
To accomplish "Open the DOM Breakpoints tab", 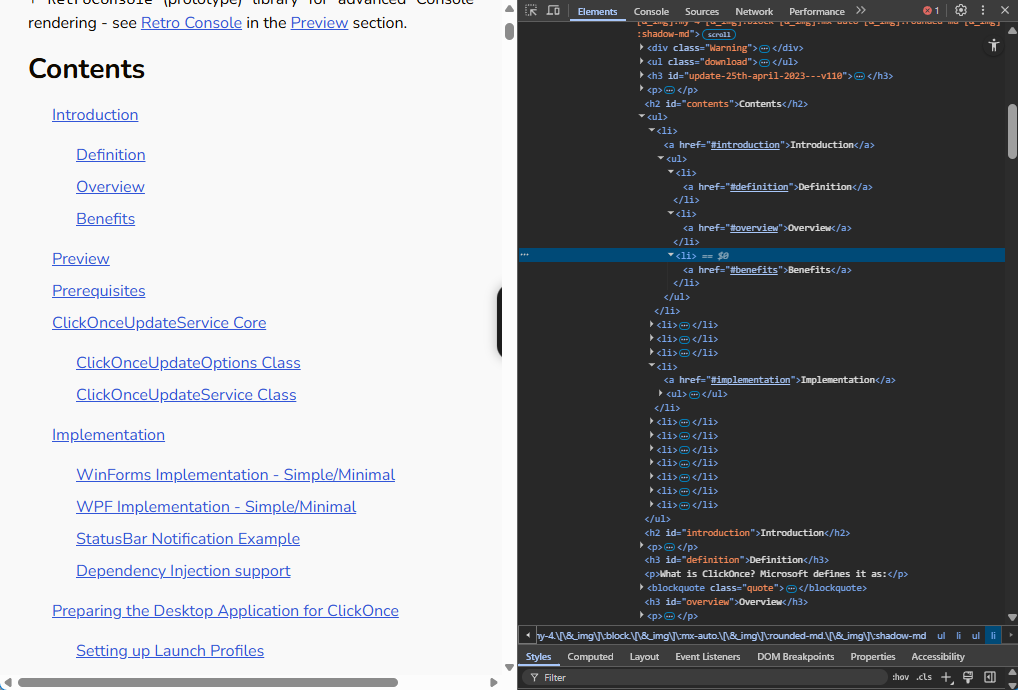I will [x=795, y=657].
